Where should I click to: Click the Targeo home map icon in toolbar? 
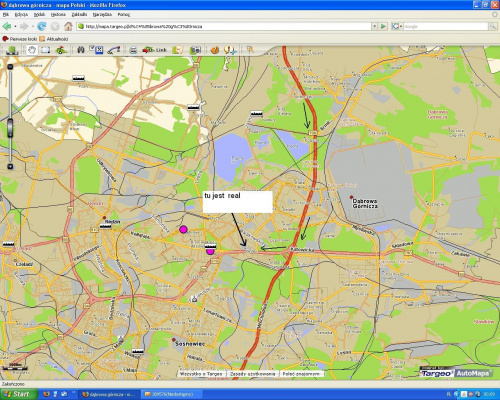click(12, 50)
